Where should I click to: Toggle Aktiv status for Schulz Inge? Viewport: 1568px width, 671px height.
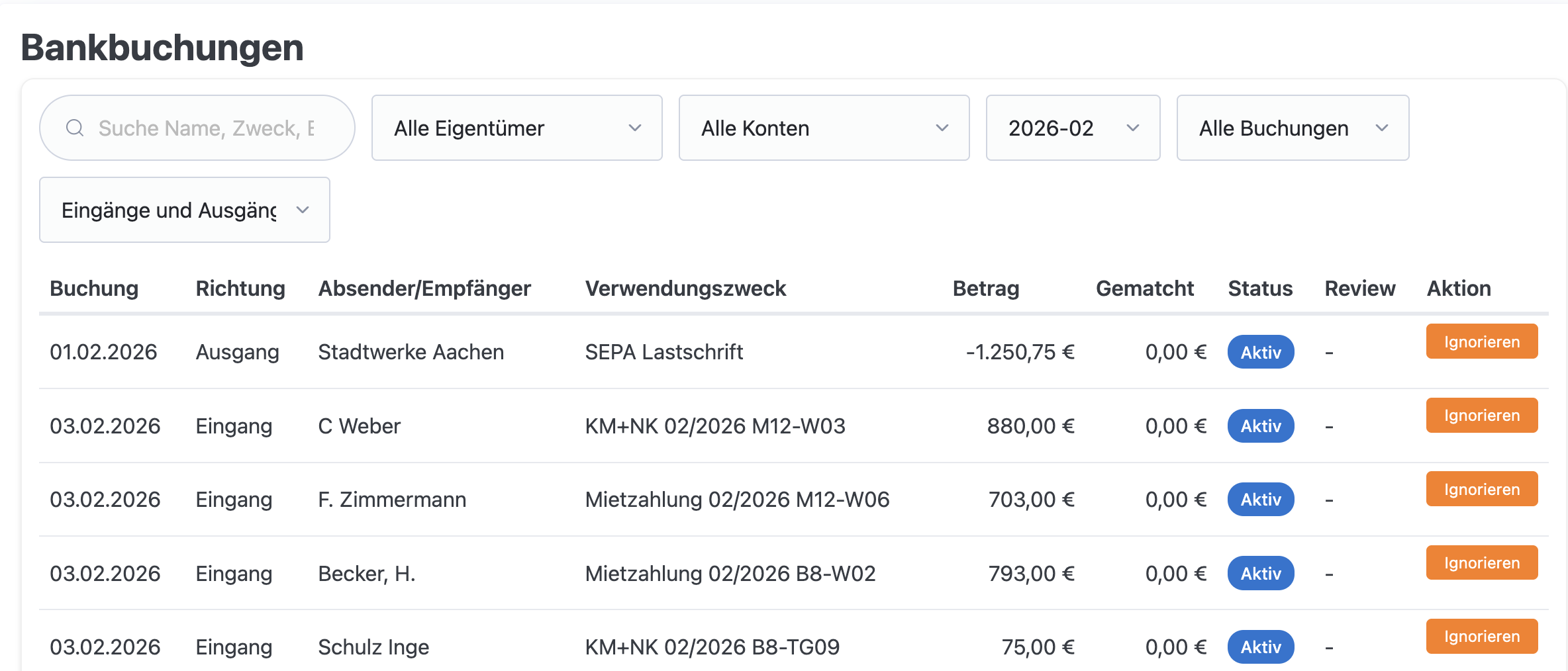click(1260, 647)
